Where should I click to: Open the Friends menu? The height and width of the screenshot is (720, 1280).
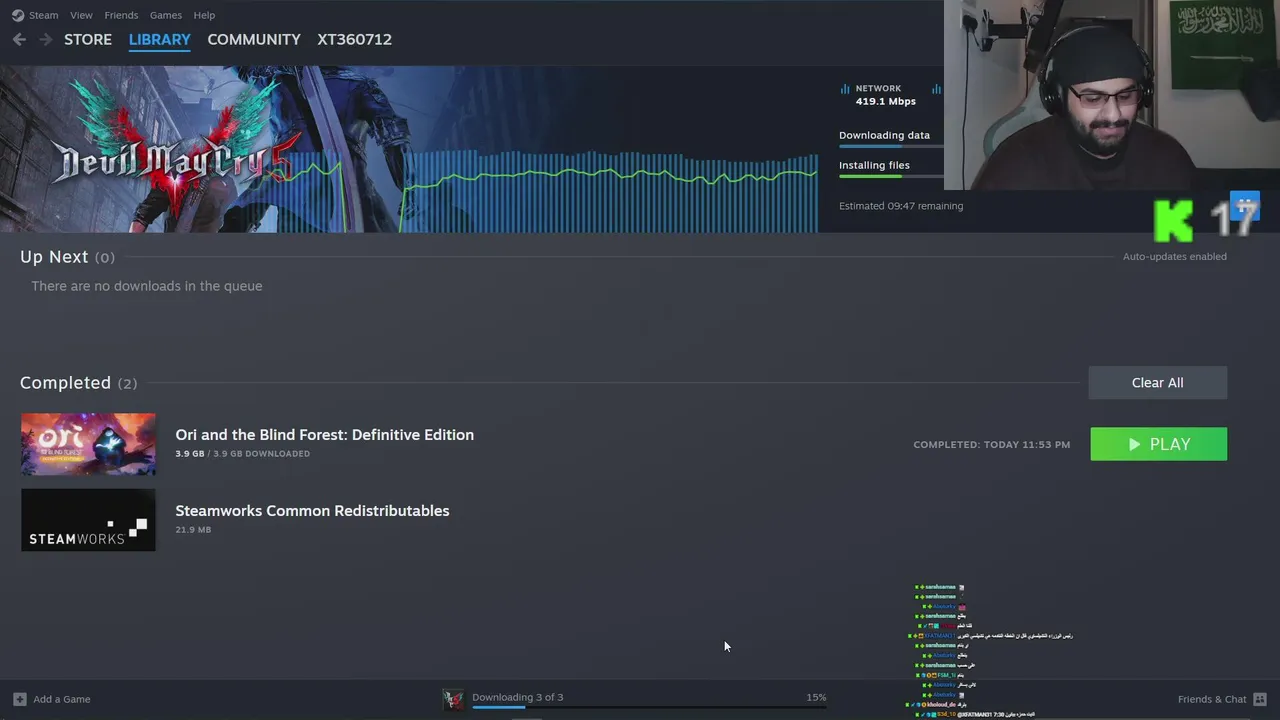121,15
